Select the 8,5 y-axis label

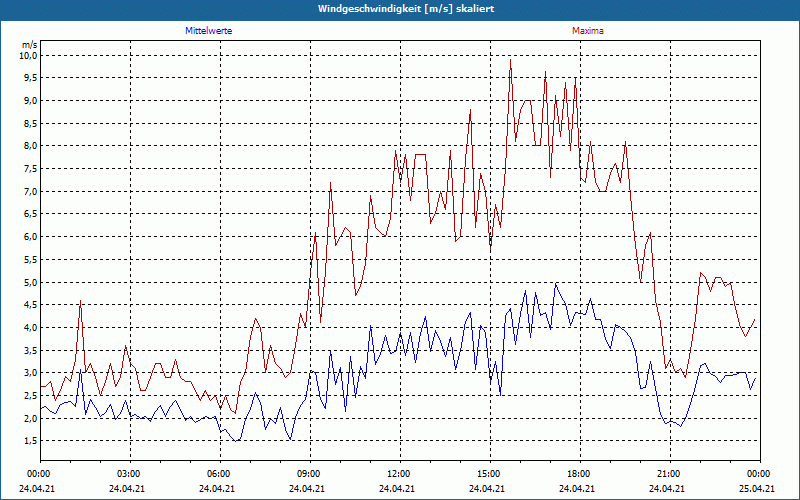(31, 123)
